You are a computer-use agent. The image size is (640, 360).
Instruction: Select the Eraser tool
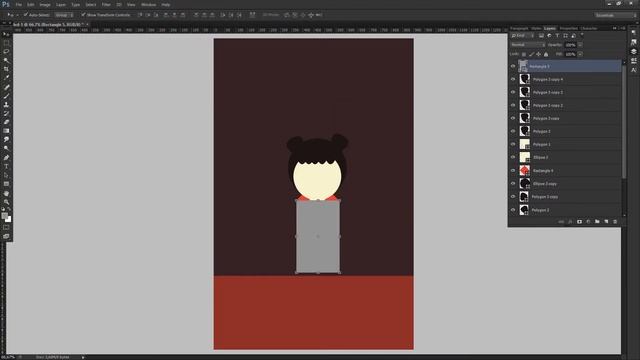pos(6,122)
